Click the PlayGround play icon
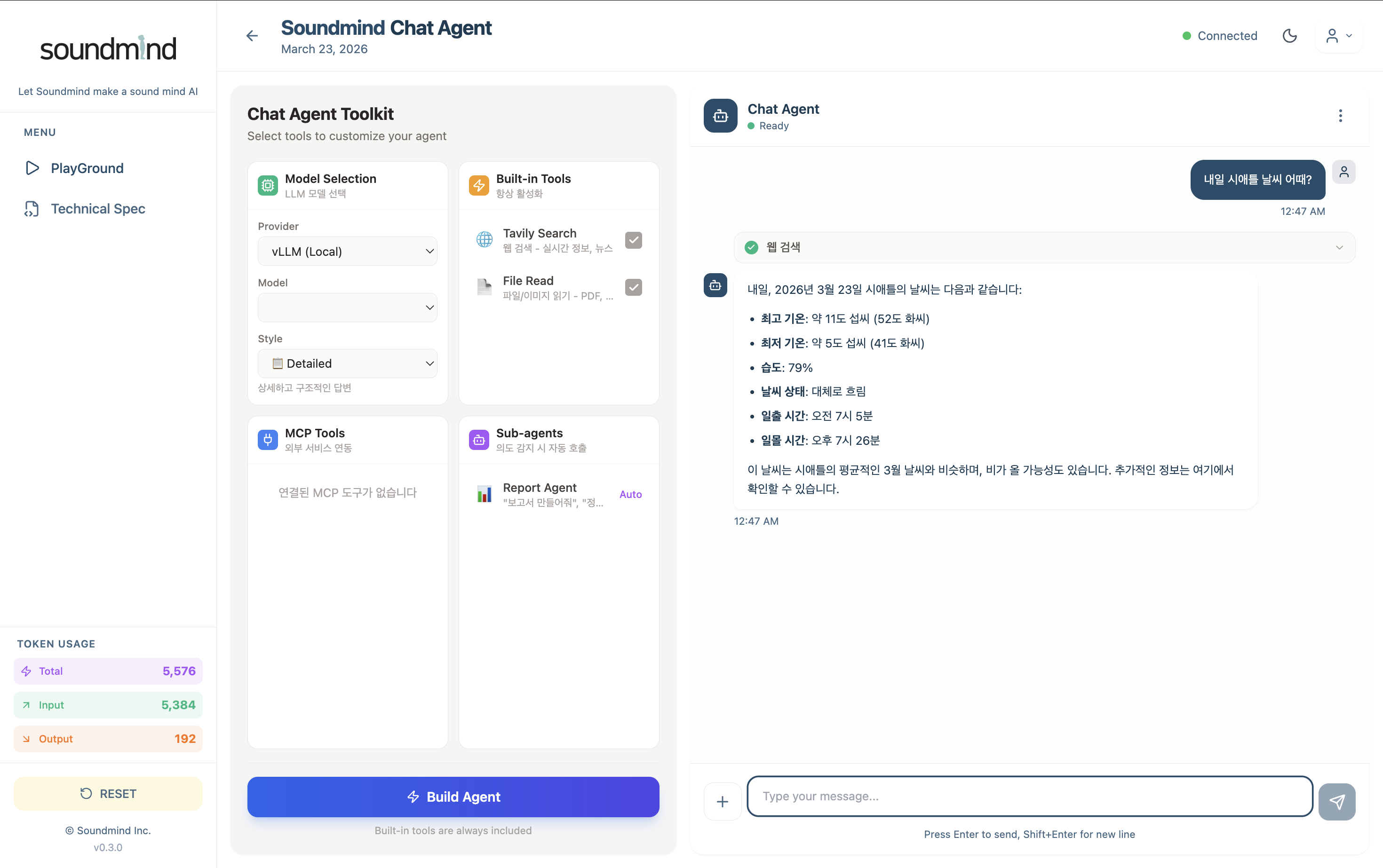This screenshot has width=1383, height=868. [32, 168]
